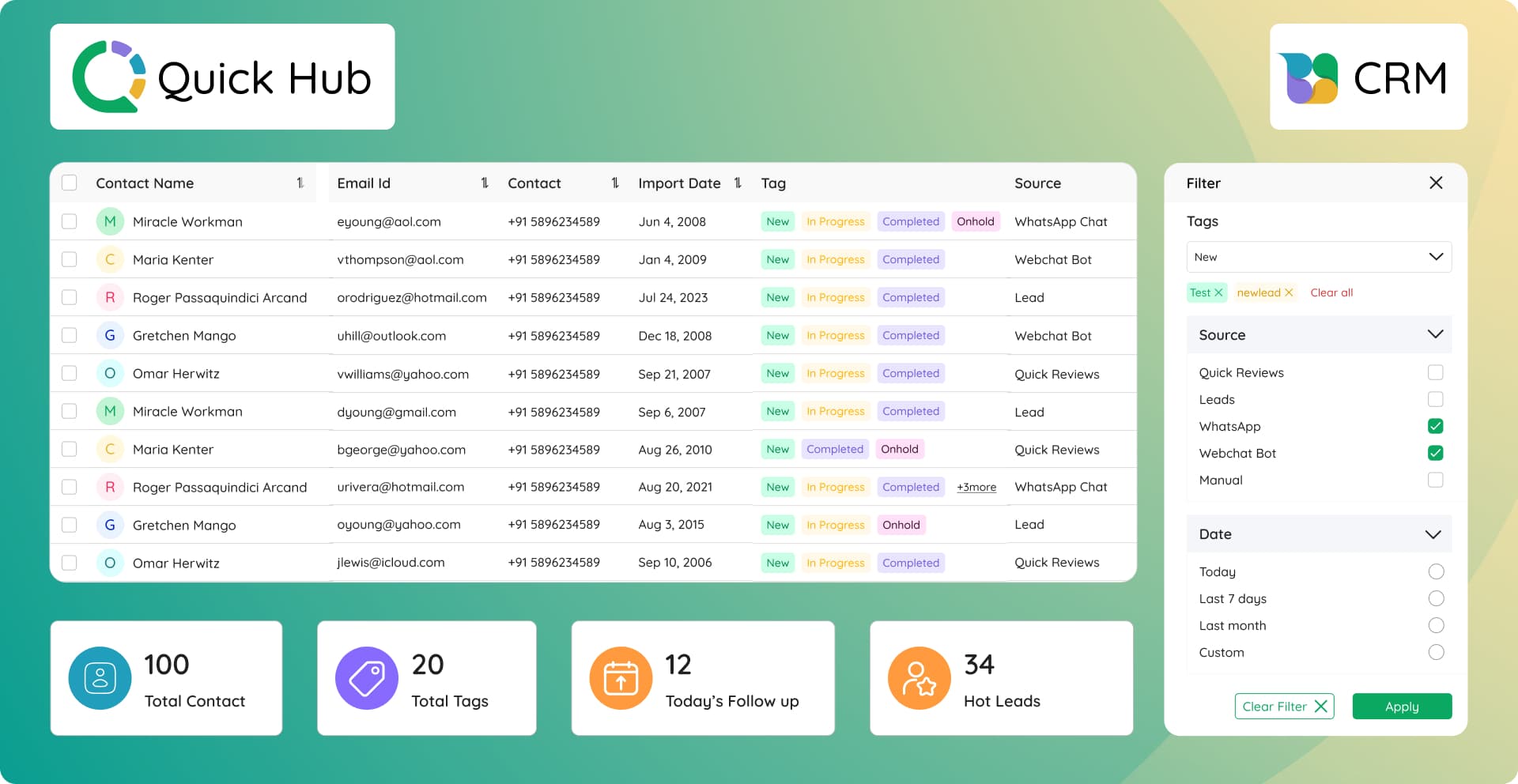Click the Total Tags label icon

[366, 677]
